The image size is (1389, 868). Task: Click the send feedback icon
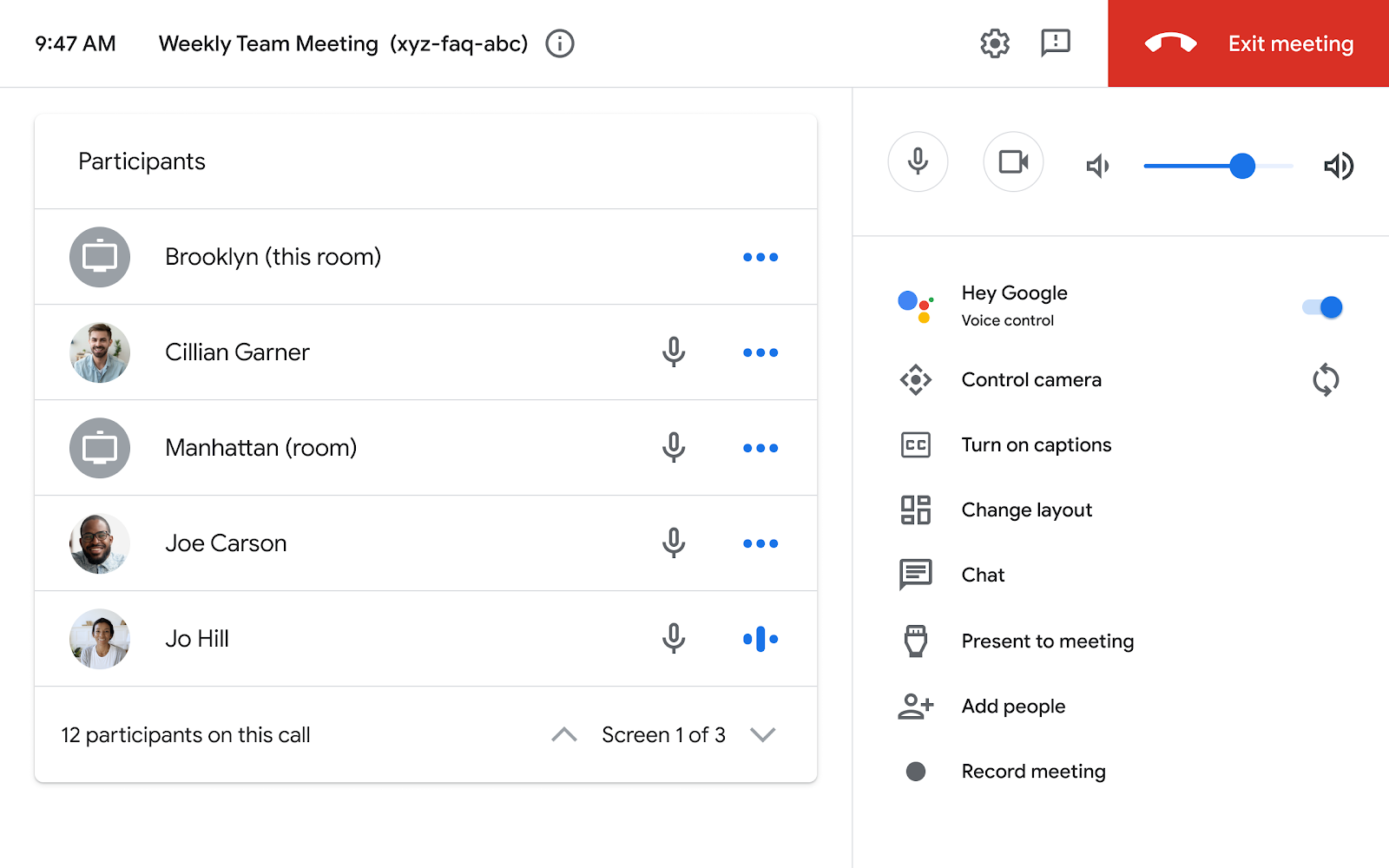point(1056,43)
